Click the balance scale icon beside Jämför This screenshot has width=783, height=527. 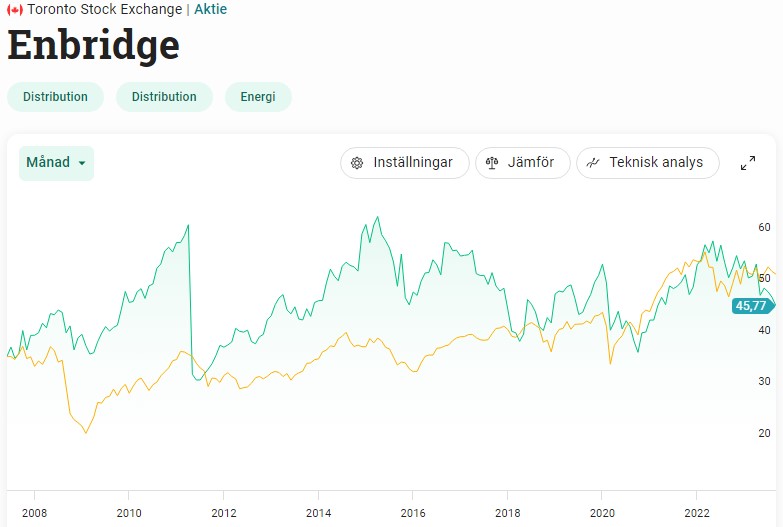(492, 163)
